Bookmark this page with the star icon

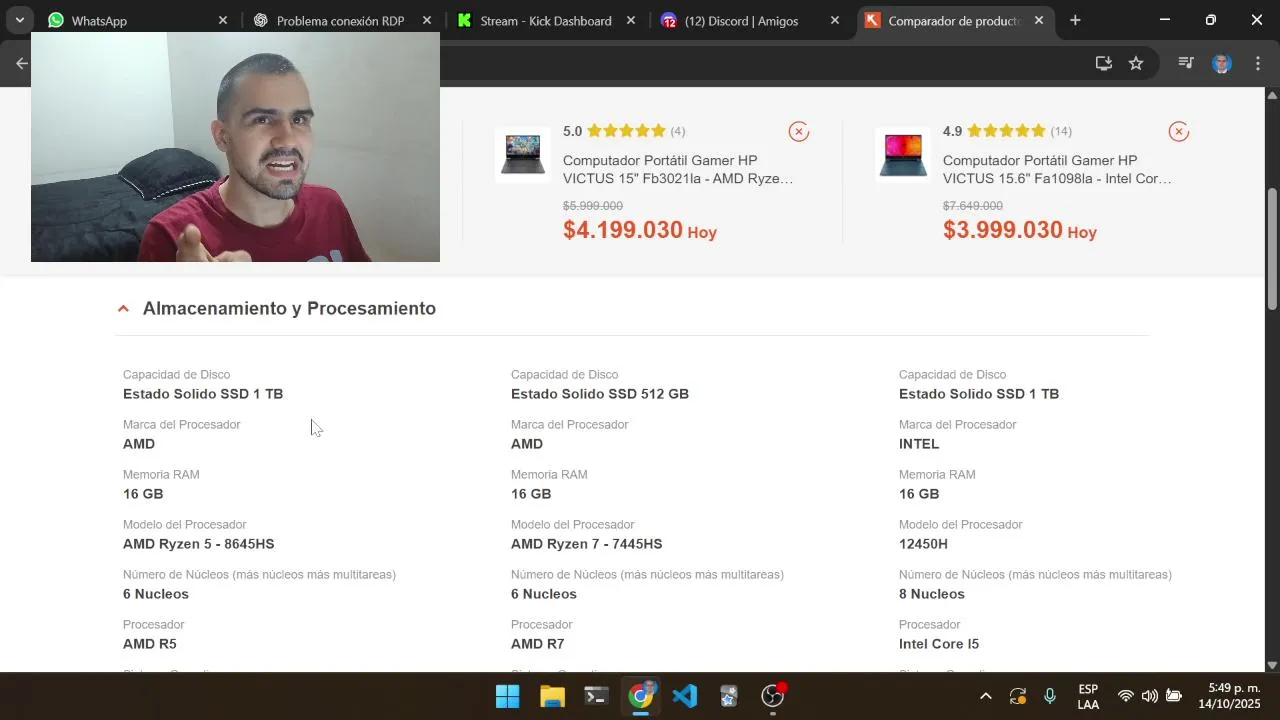tap(1136, 63)
